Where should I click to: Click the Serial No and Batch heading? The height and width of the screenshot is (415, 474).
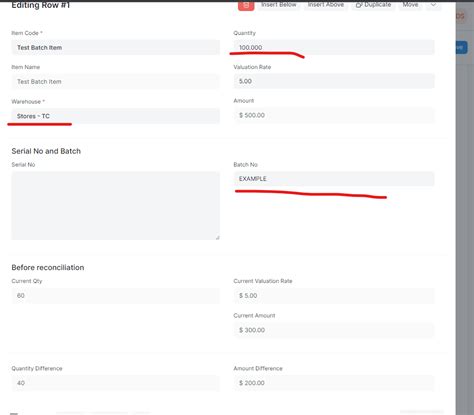click(x=46, y=151)
